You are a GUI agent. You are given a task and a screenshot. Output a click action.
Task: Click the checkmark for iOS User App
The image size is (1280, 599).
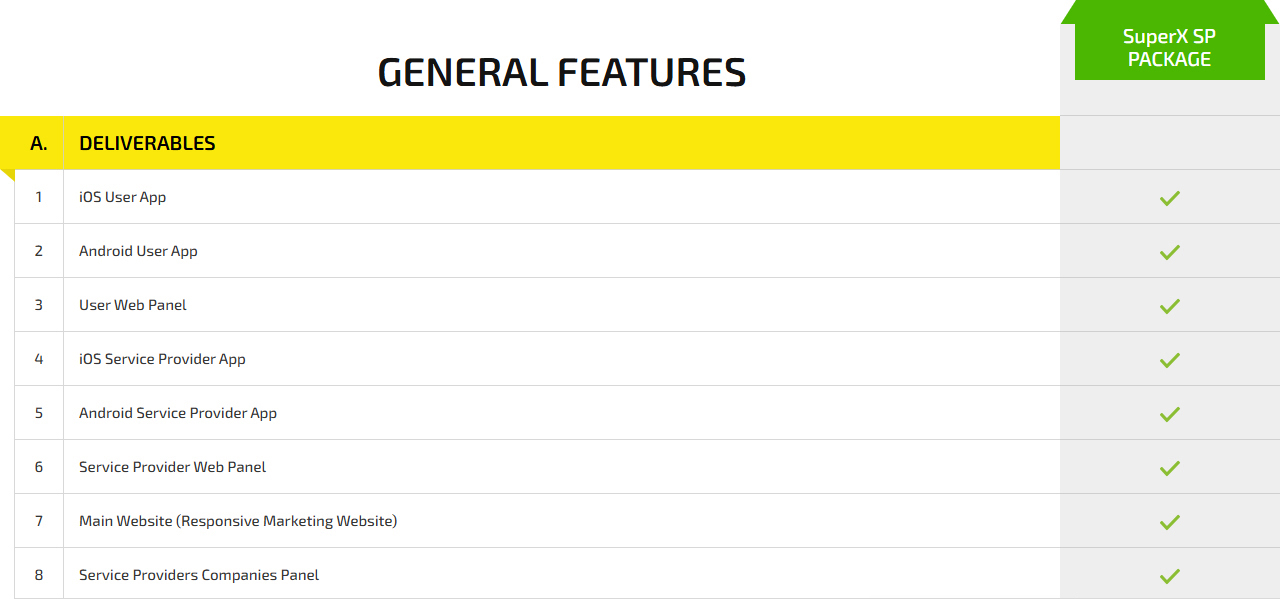(x=1169, y=198)
